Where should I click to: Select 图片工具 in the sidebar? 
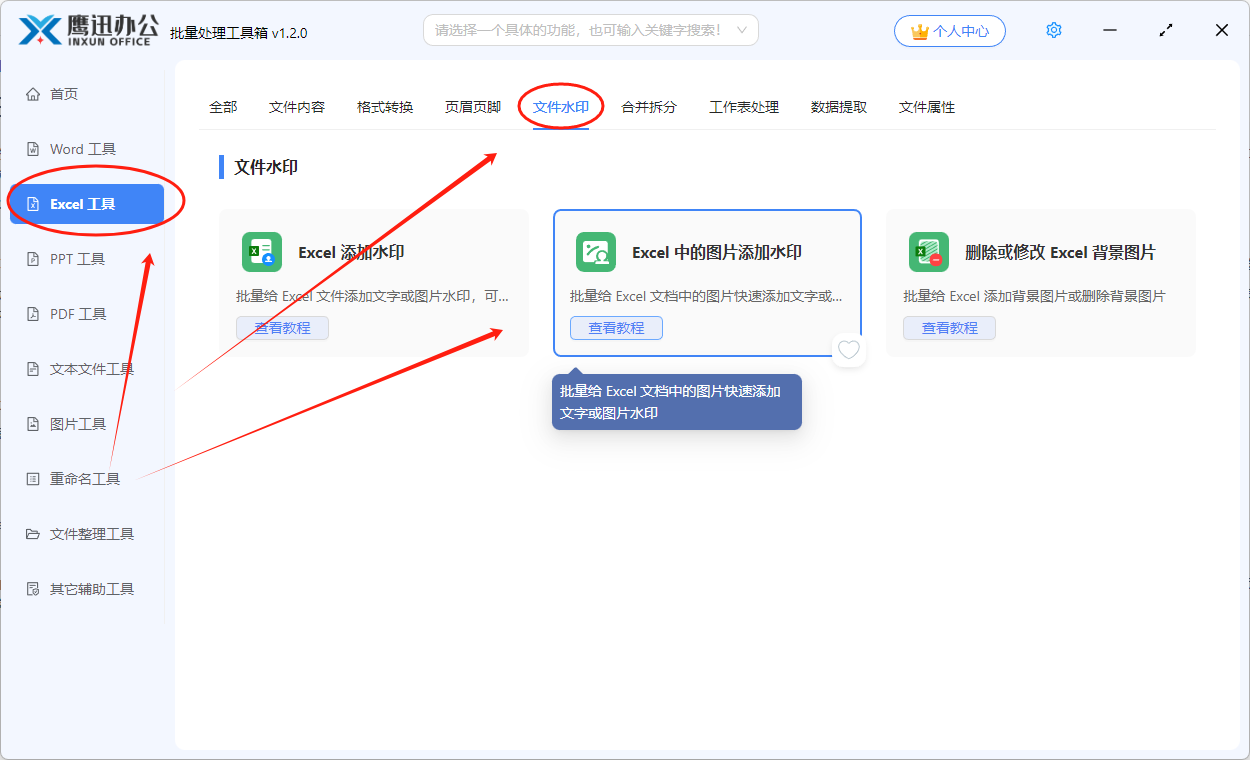point(78,424)
